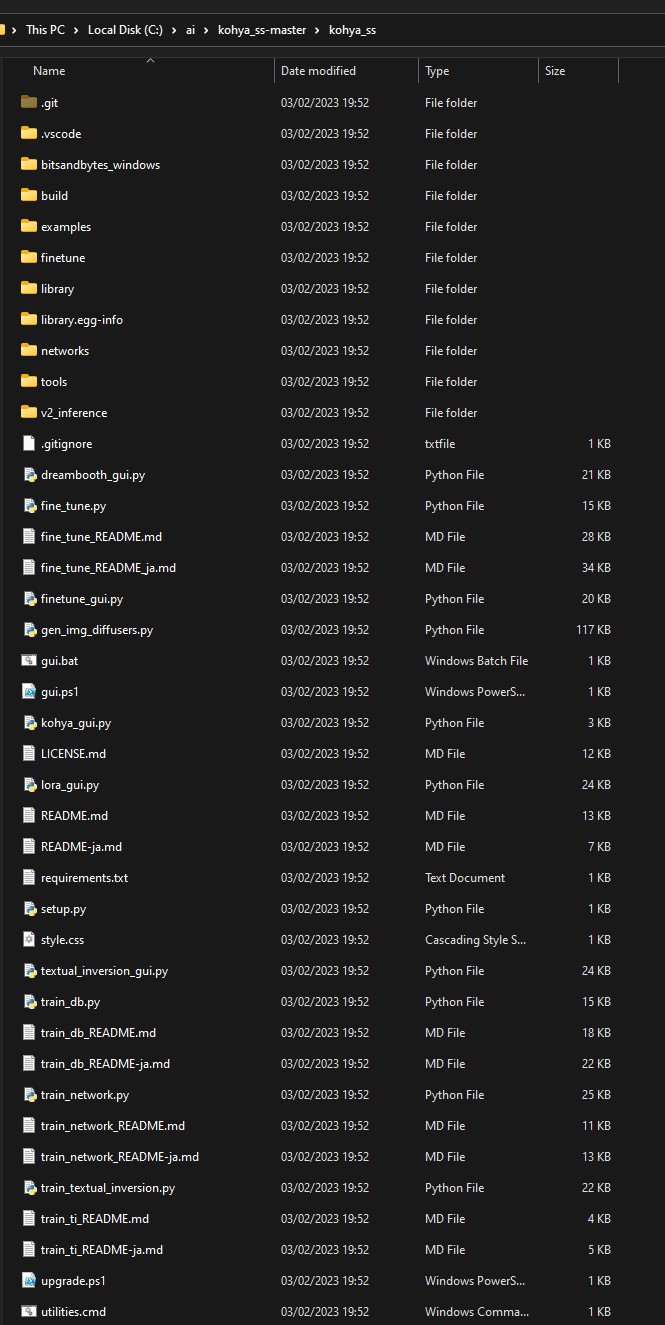Select the train_network.py file icon
This screenshot has width=665, height=1325.
29,1094
